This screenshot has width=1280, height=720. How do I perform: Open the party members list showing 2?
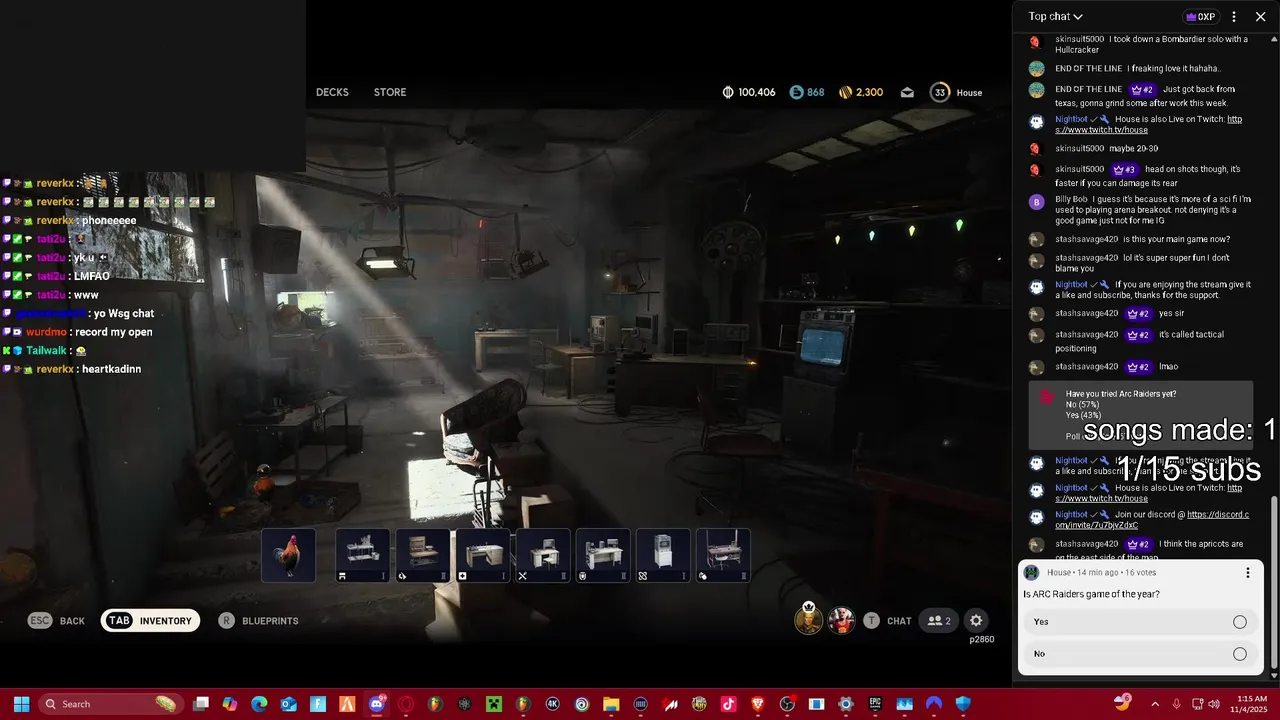[x=939, y=621]
